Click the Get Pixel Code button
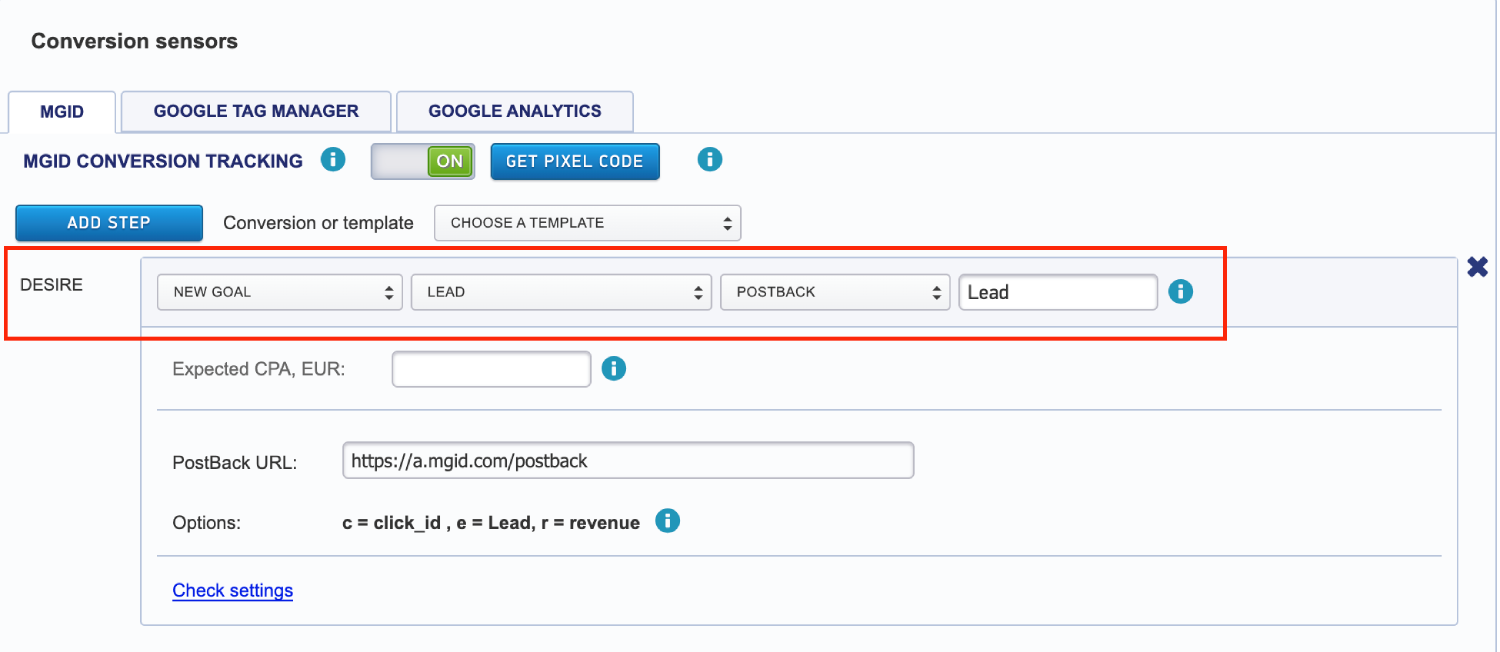The height and width of the screenshot is (652, 1500). (x=575, y=161)
